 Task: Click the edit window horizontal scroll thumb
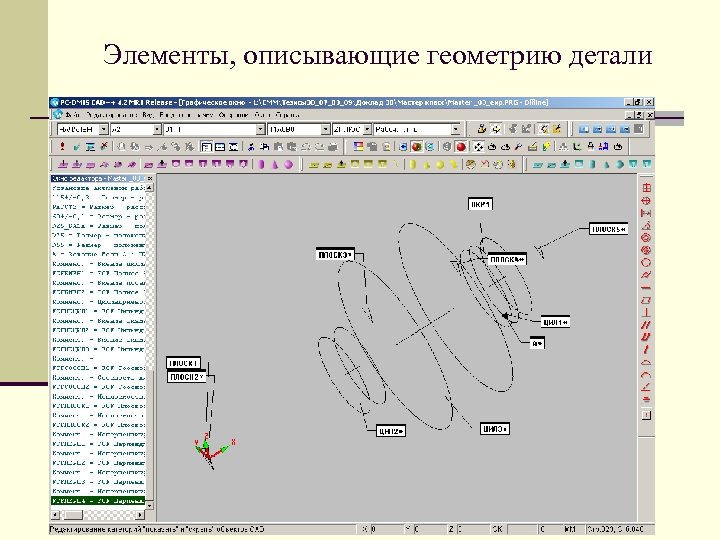click(71, 515)
